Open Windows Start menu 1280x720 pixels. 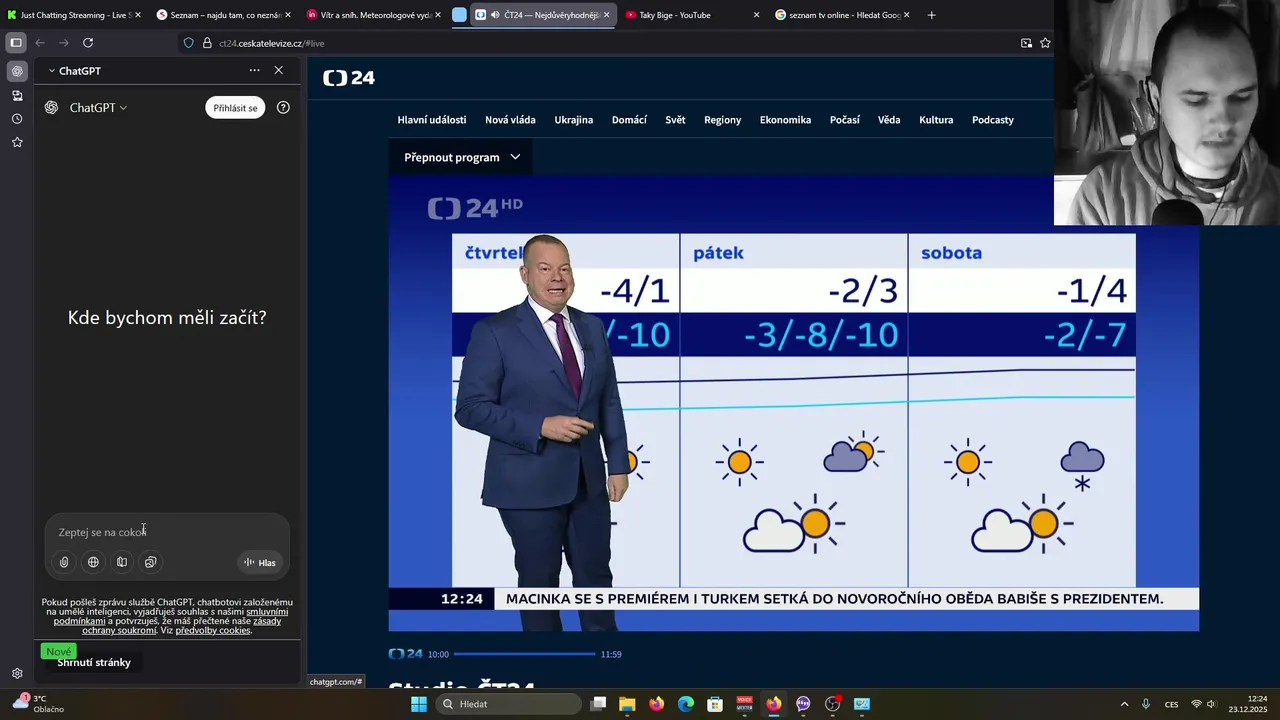coord(419,704)
